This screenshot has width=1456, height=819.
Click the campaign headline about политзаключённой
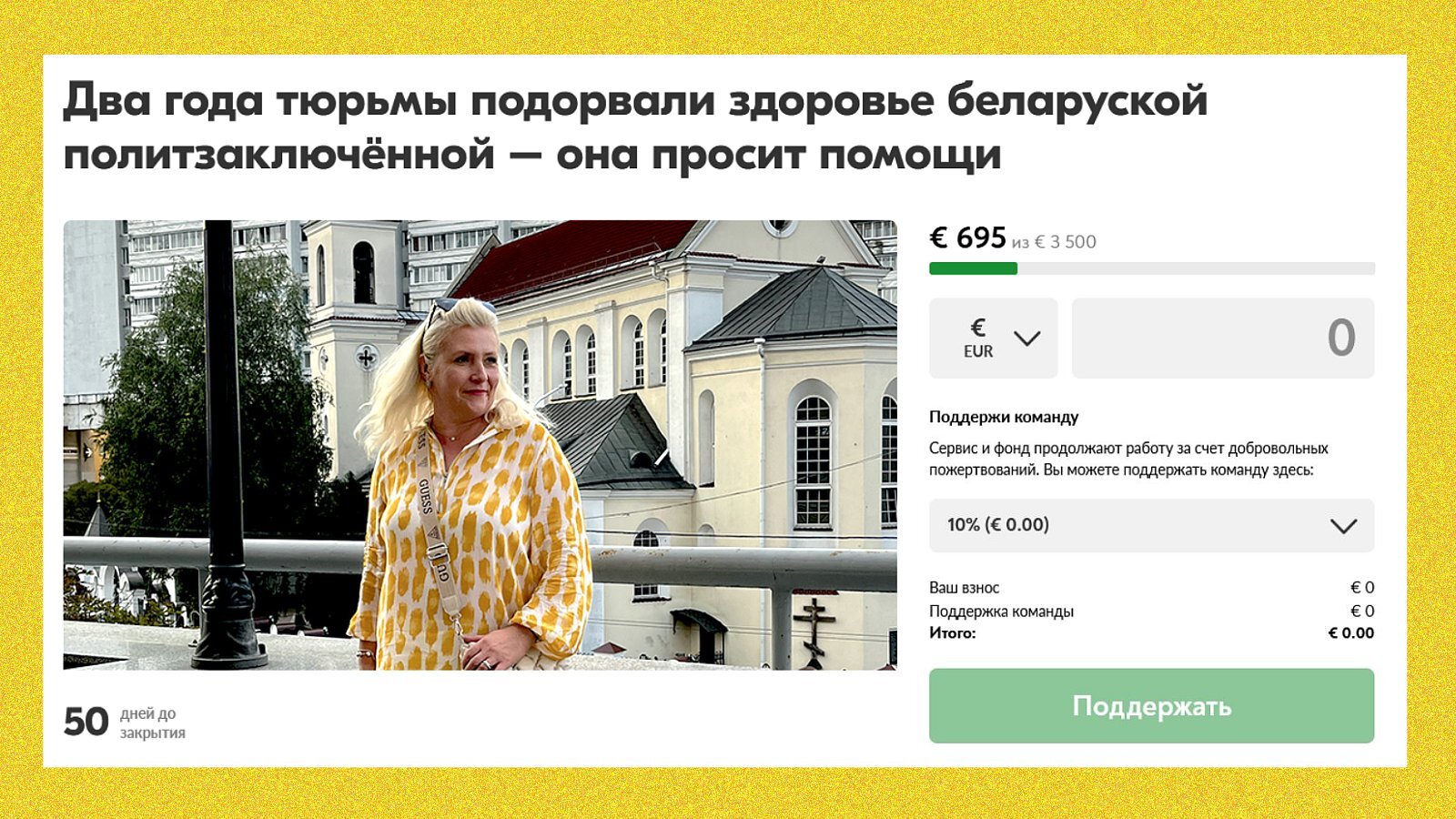coord(635,127)
